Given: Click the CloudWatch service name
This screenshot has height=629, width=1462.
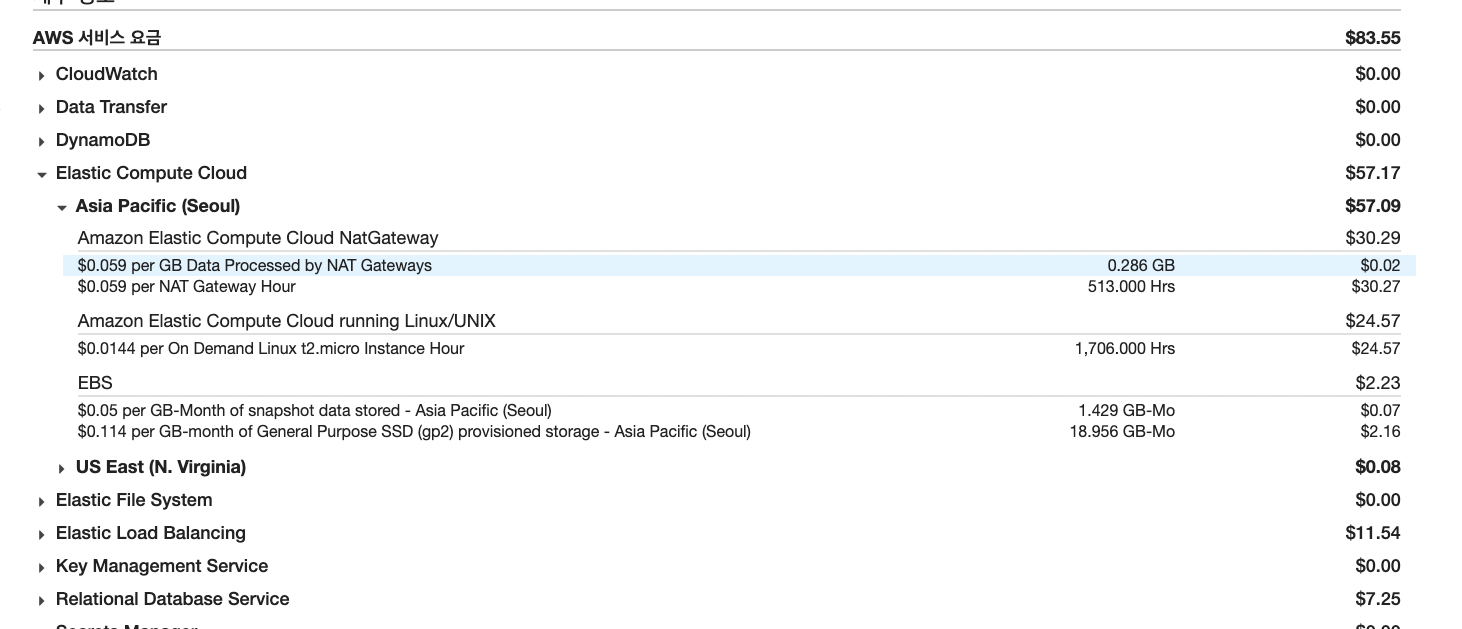Looking at the screenshot, I should (x=106, y=74).
